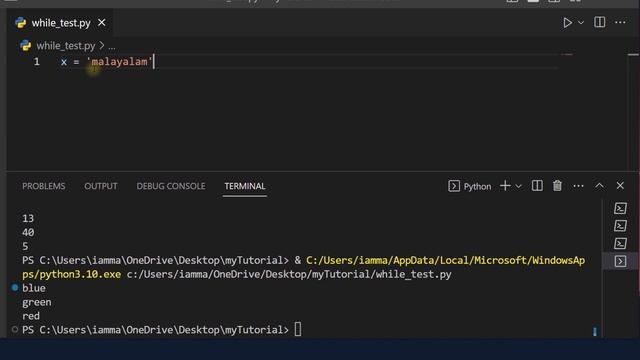Click while_test.py in the breadcrumb
640x360 pixels.
point(66,46)
